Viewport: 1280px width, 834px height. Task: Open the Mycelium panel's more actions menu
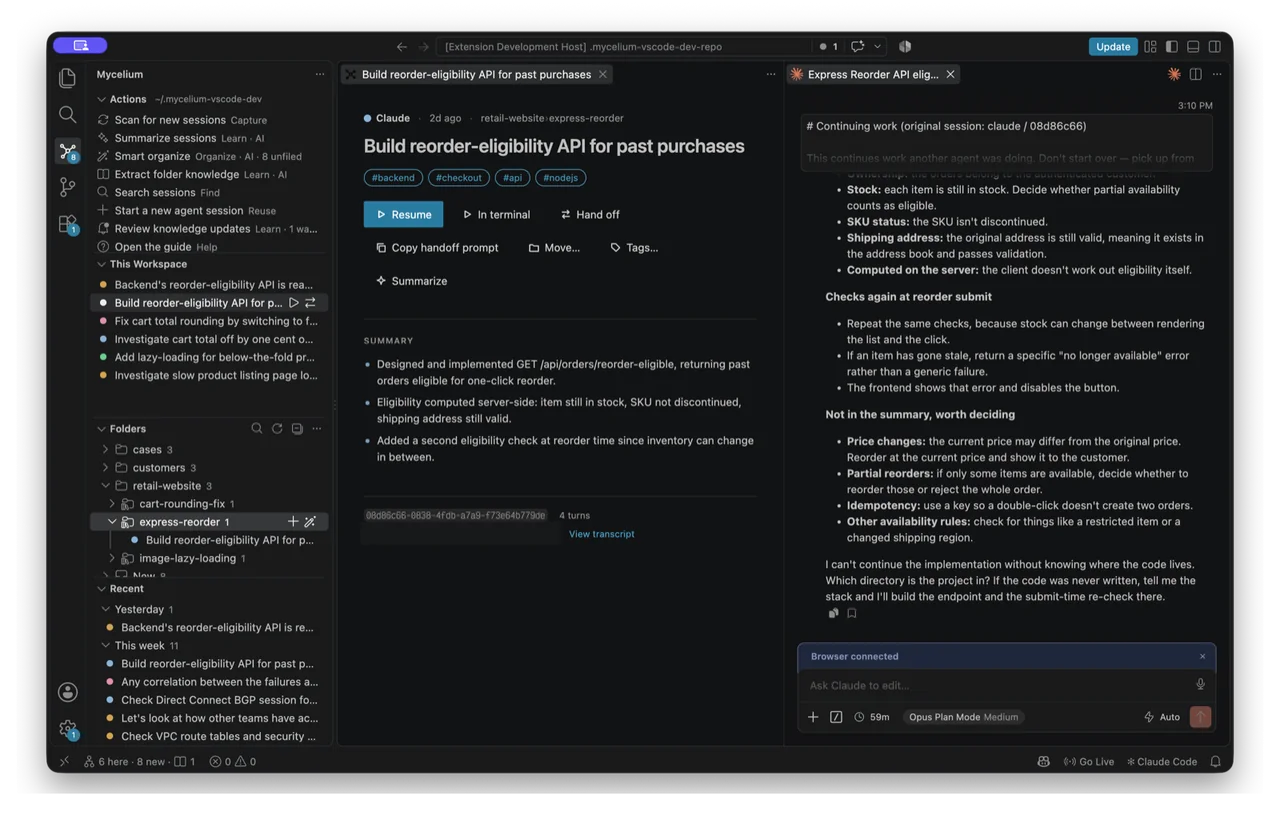pos(320,74)
